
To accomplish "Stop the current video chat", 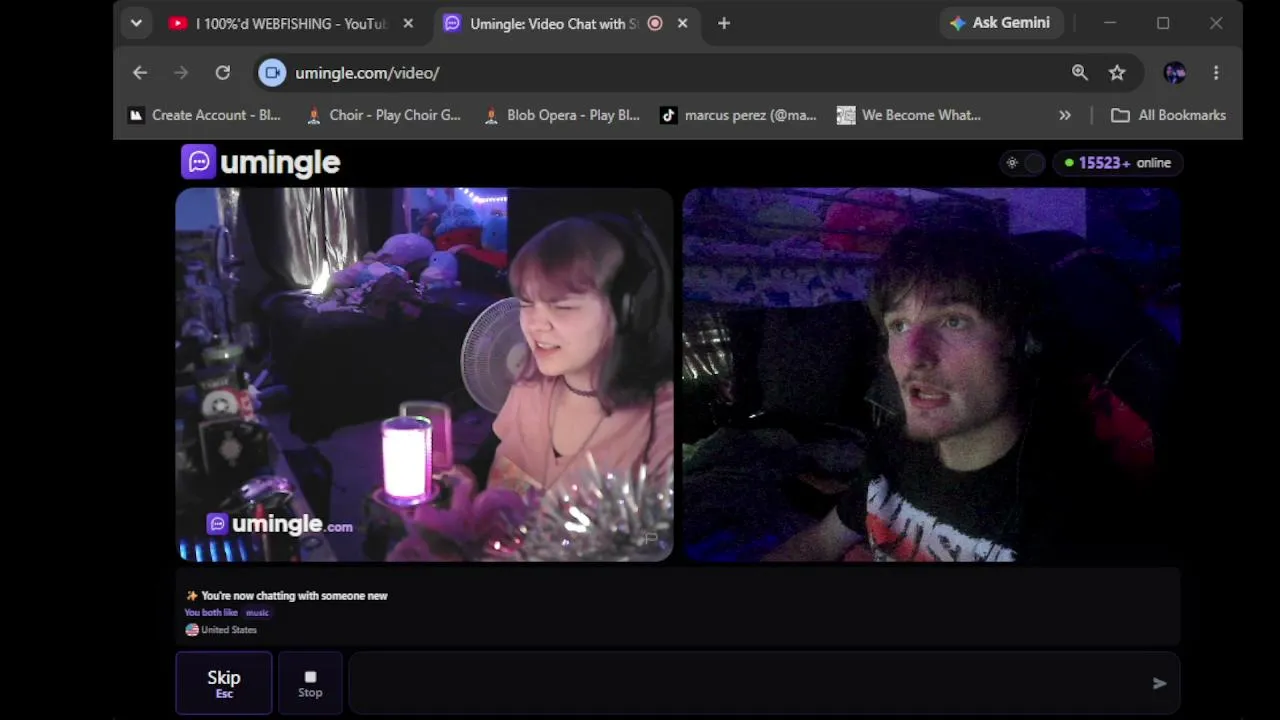I will [x=310, y=683].
